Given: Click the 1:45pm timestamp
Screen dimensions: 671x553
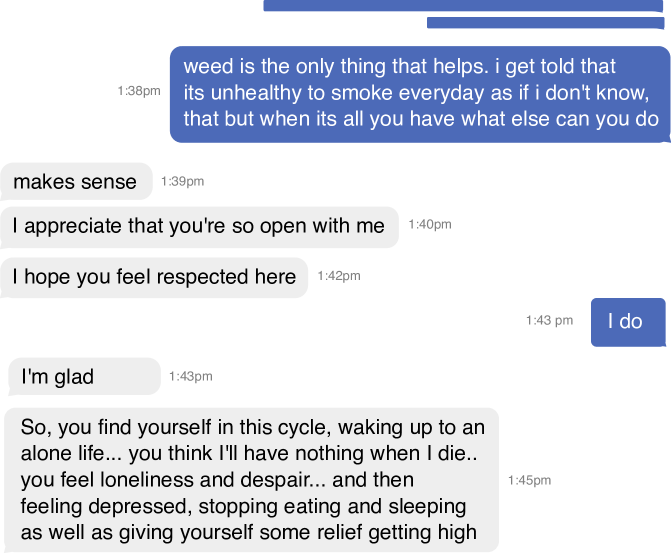Looking at the screenshot, I should pyautogui.click(x=529, y=480).
